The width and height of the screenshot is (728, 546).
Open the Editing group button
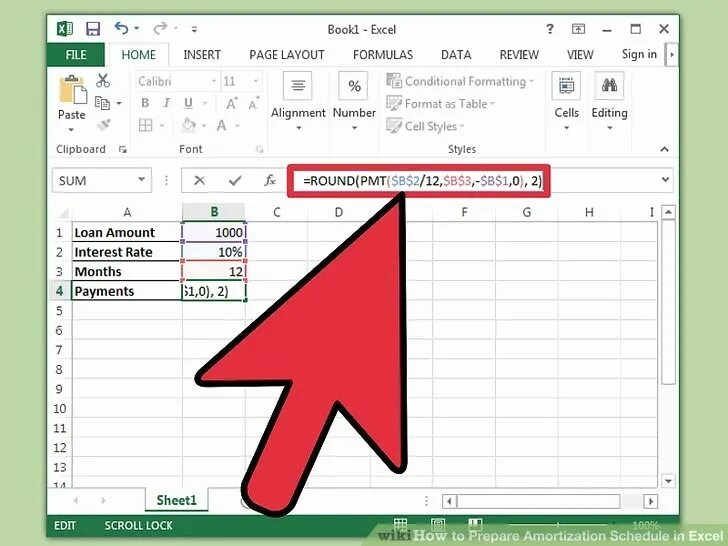[609, 101]
